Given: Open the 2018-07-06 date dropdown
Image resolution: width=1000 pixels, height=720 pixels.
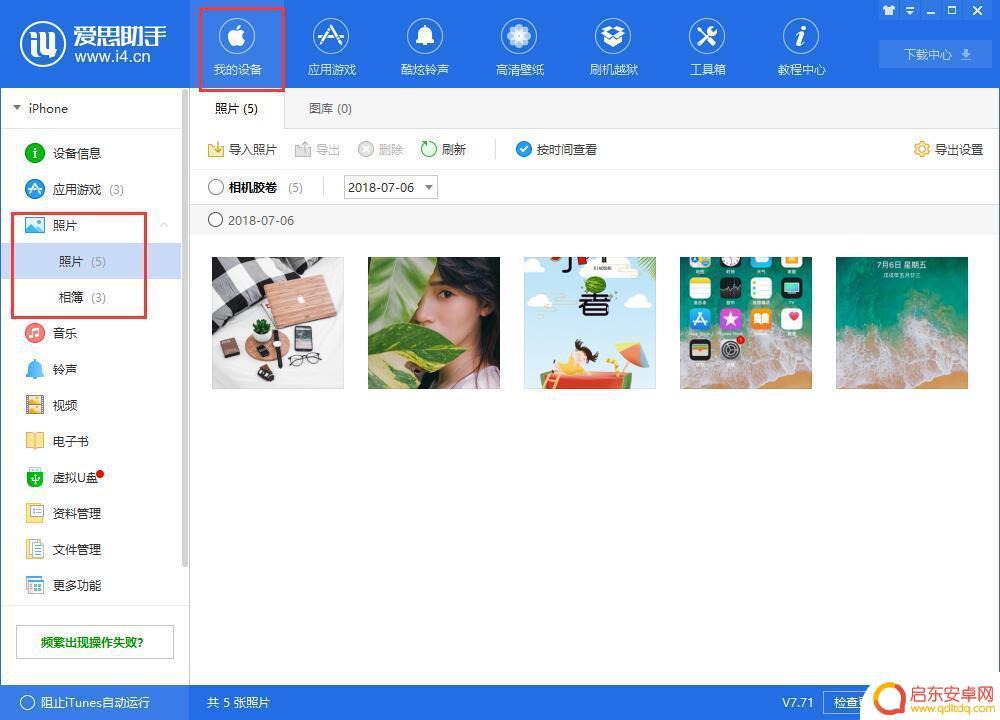Looking at the screenshot, I should pyautogui.click(x=390, y=187).
